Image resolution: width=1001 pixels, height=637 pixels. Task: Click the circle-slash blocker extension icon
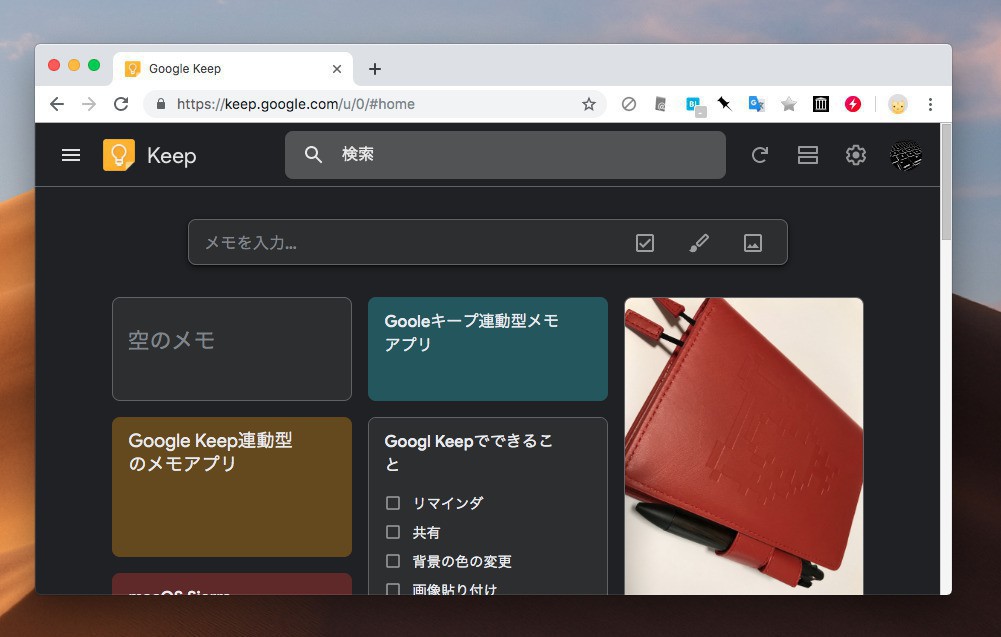[x=629, y=104]
